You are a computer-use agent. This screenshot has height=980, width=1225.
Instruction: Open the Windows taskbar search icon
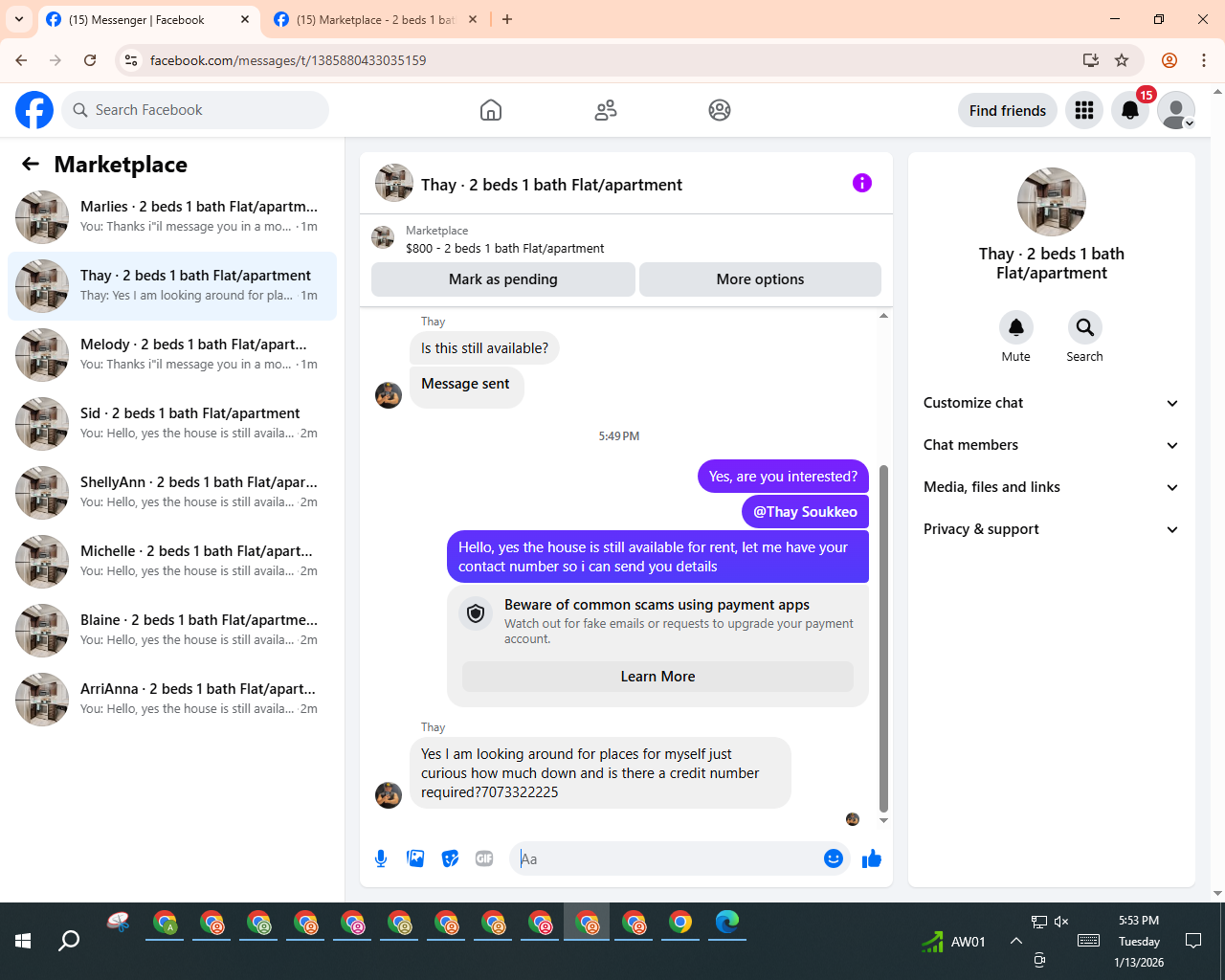[x=69, y=941]
